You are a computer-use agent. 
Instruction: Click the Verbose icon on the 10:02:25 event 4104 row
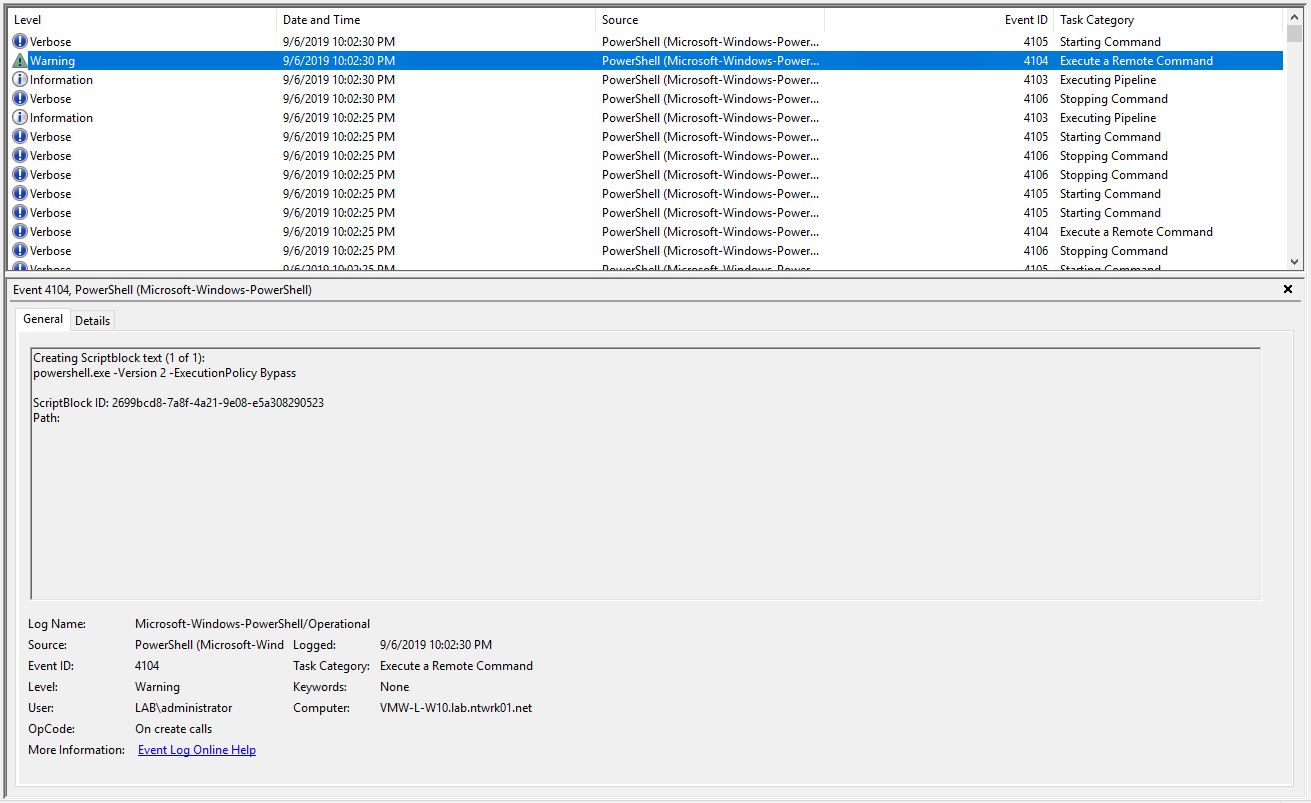tap(20, 232)
